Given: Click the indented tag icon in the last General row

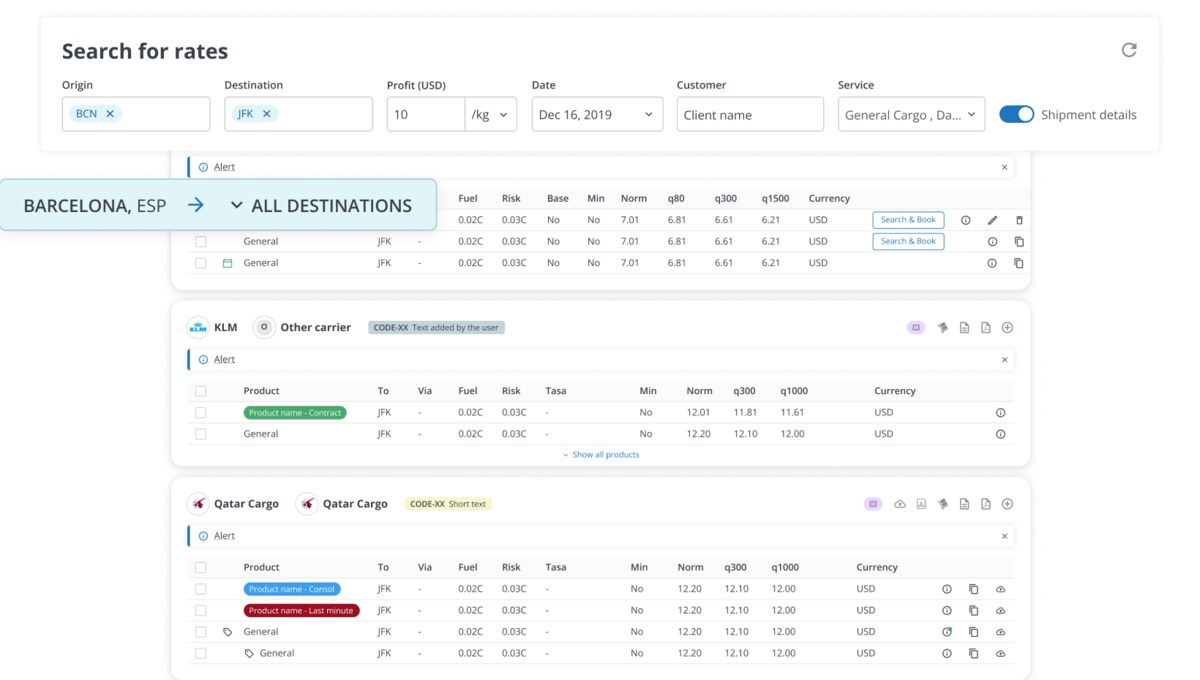Looking at the screenshot, I should [x=249, y=653].
